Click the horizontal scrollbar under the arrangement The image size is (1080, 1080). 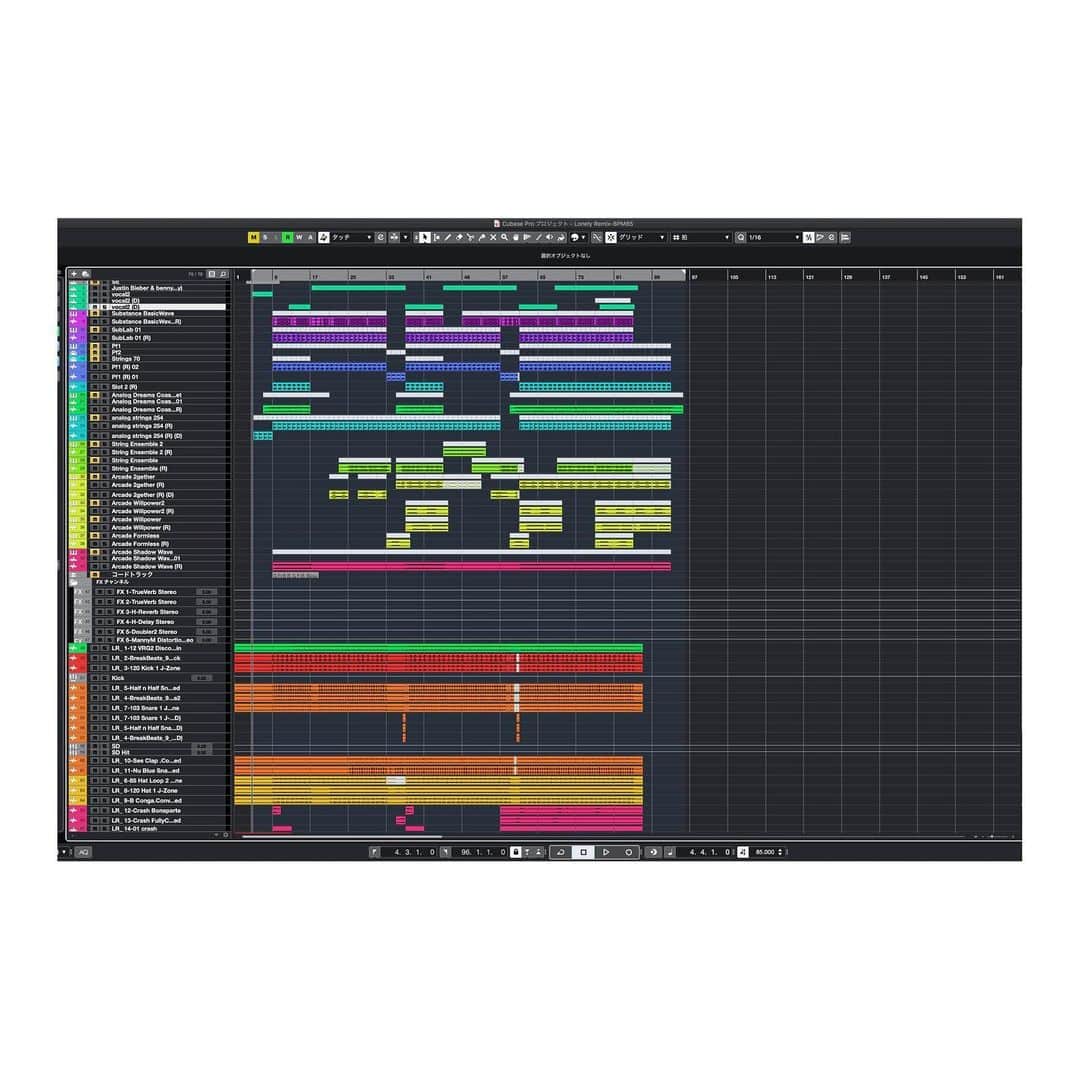click(x=343, y=836)
